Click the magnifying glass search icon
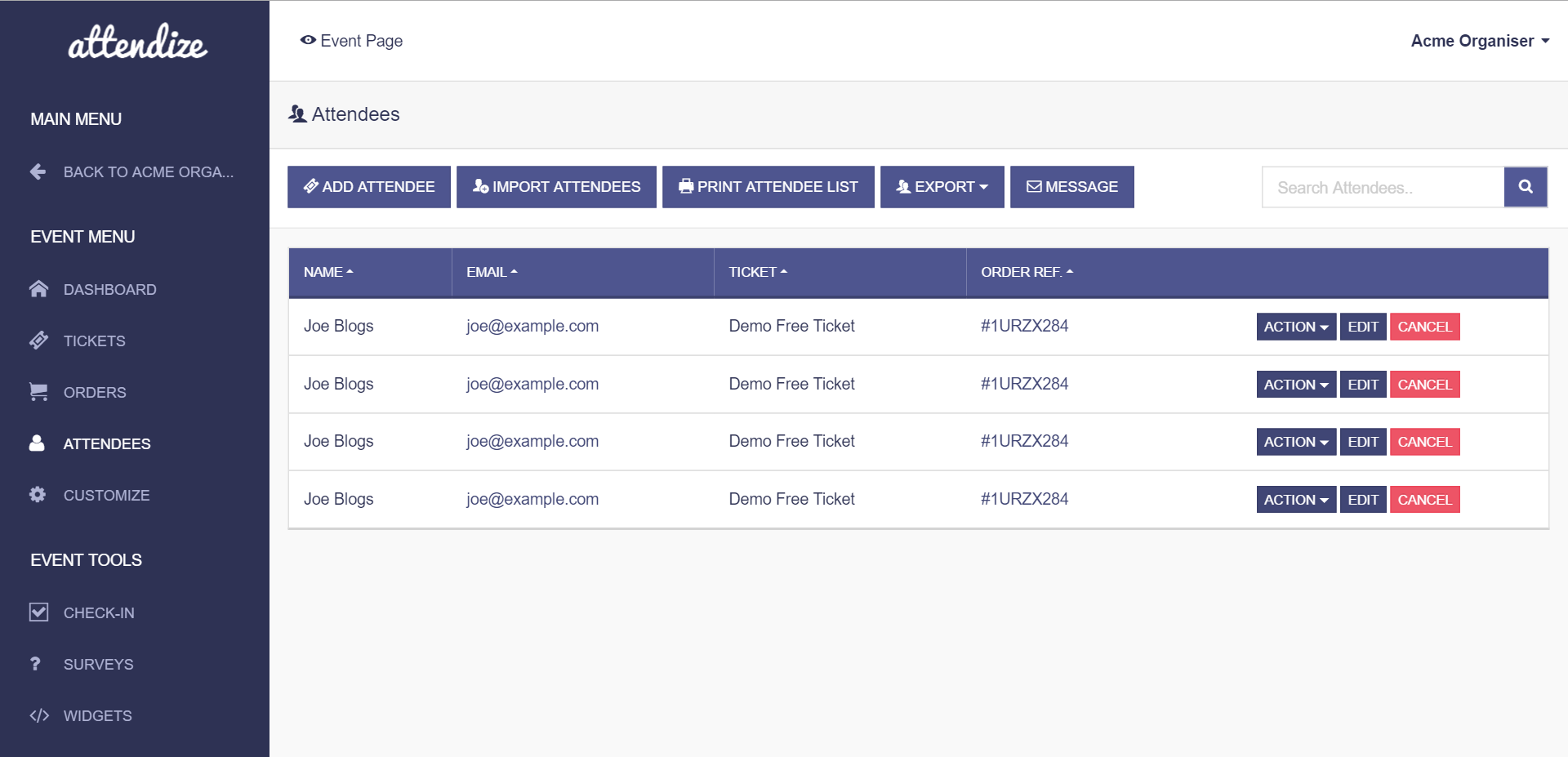This screenshot has height=757, width=1568. tap(1525, 187)
